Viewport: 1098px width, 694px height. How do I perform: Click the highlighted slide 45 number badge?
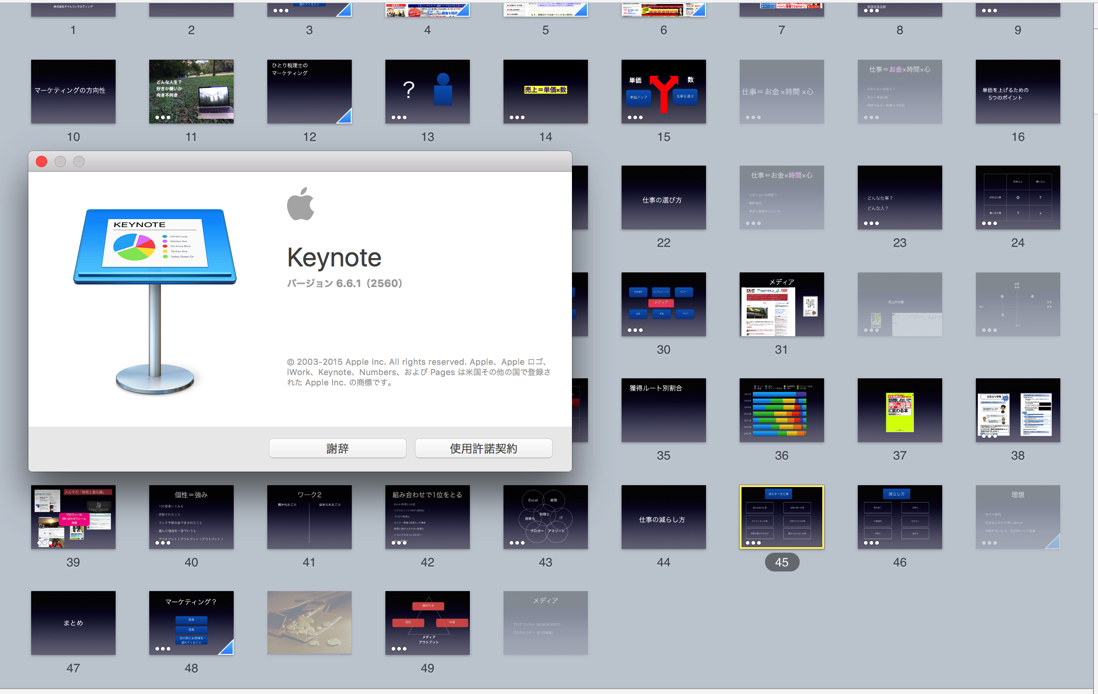[781, 562]
